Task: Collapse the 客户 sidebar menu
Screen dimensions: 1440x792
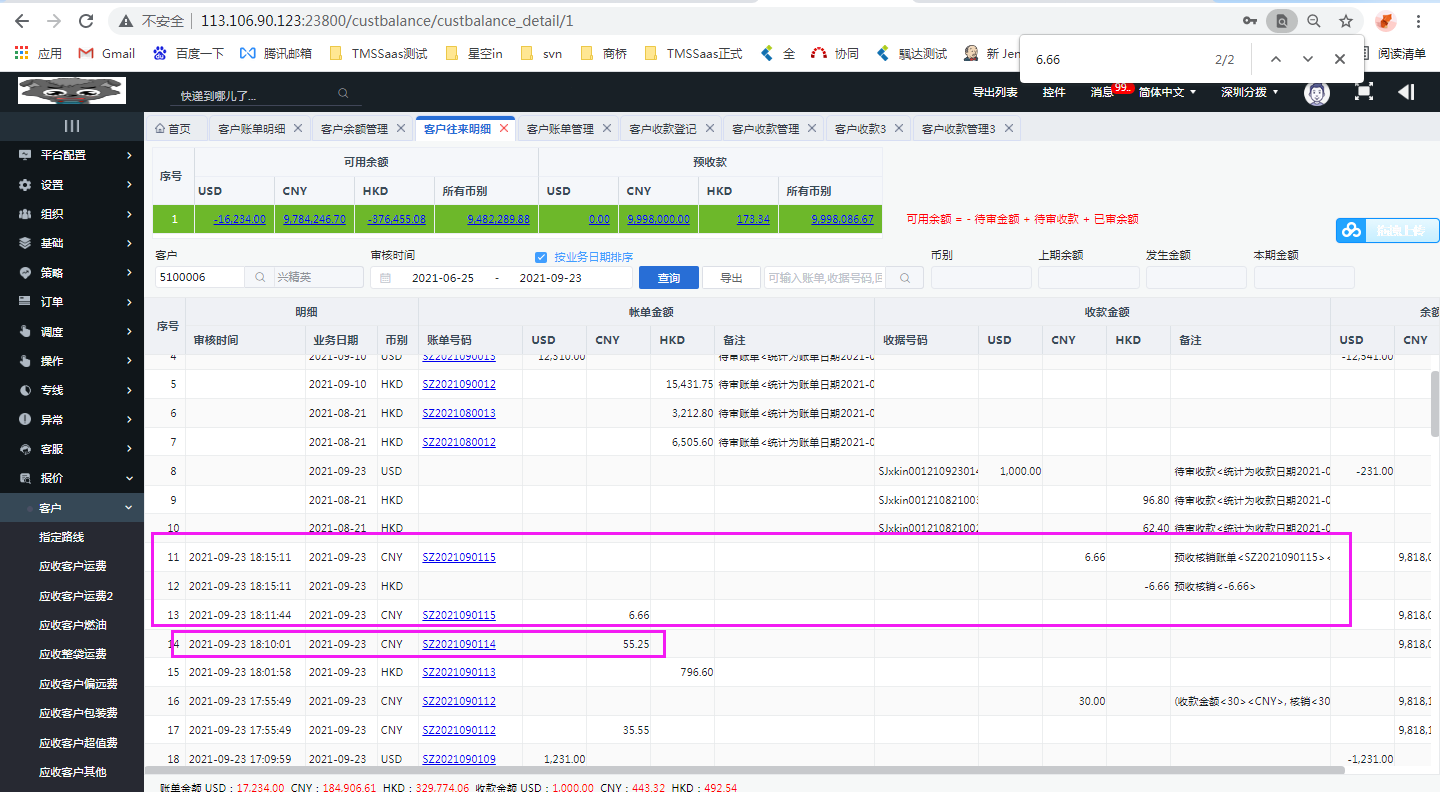Action: [72, 508]
